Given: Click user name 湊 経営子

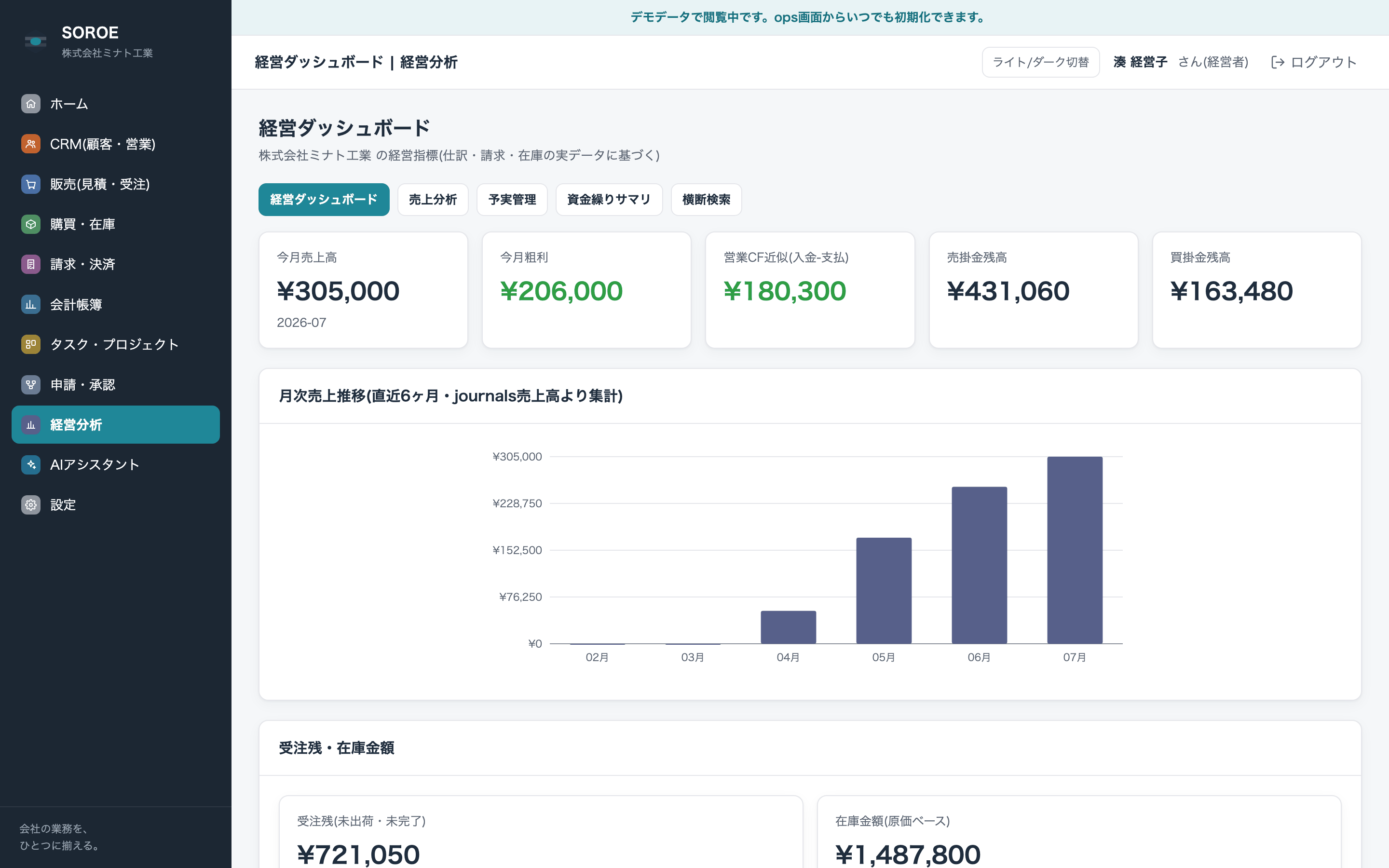Looking at the screenshot, I should 1141,62.
